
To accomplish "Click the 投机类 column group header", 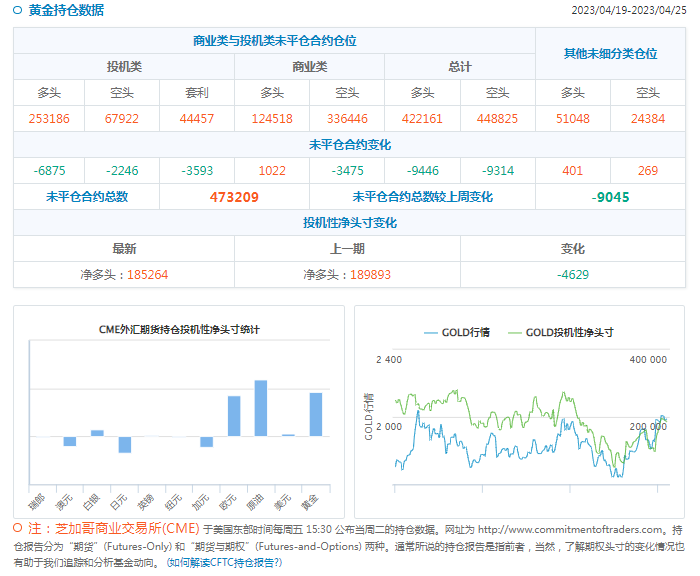I will pyautogui.click(x=124, y=67).
